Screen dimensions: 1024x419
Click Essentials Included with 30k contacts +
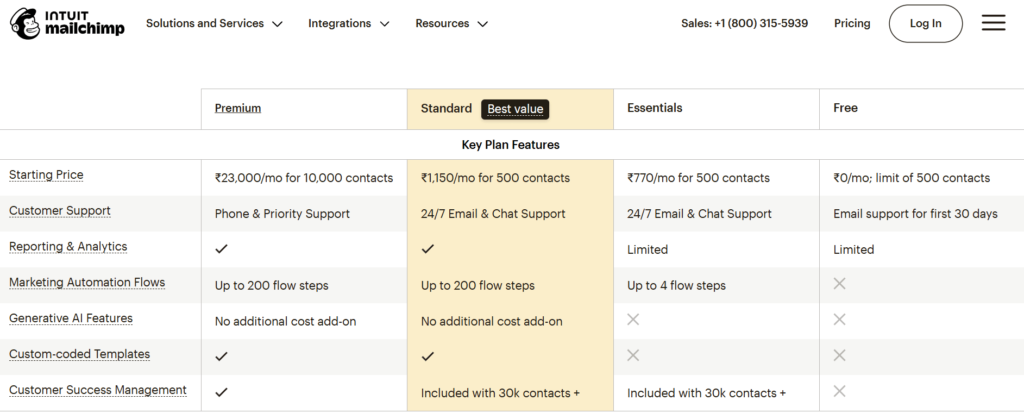point(707,394)
